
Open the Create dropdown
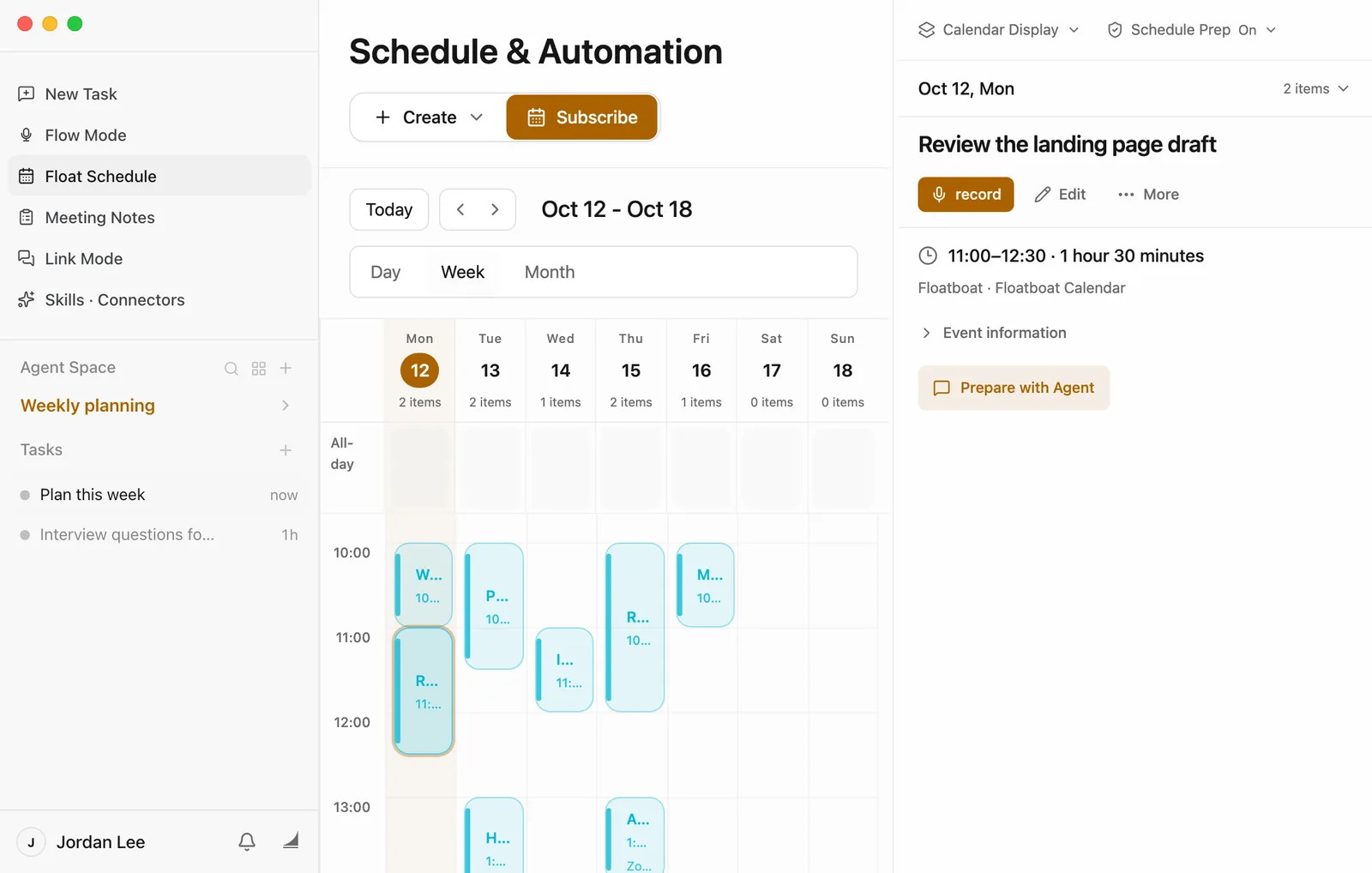pyautogui.click(x=429, y=117)
